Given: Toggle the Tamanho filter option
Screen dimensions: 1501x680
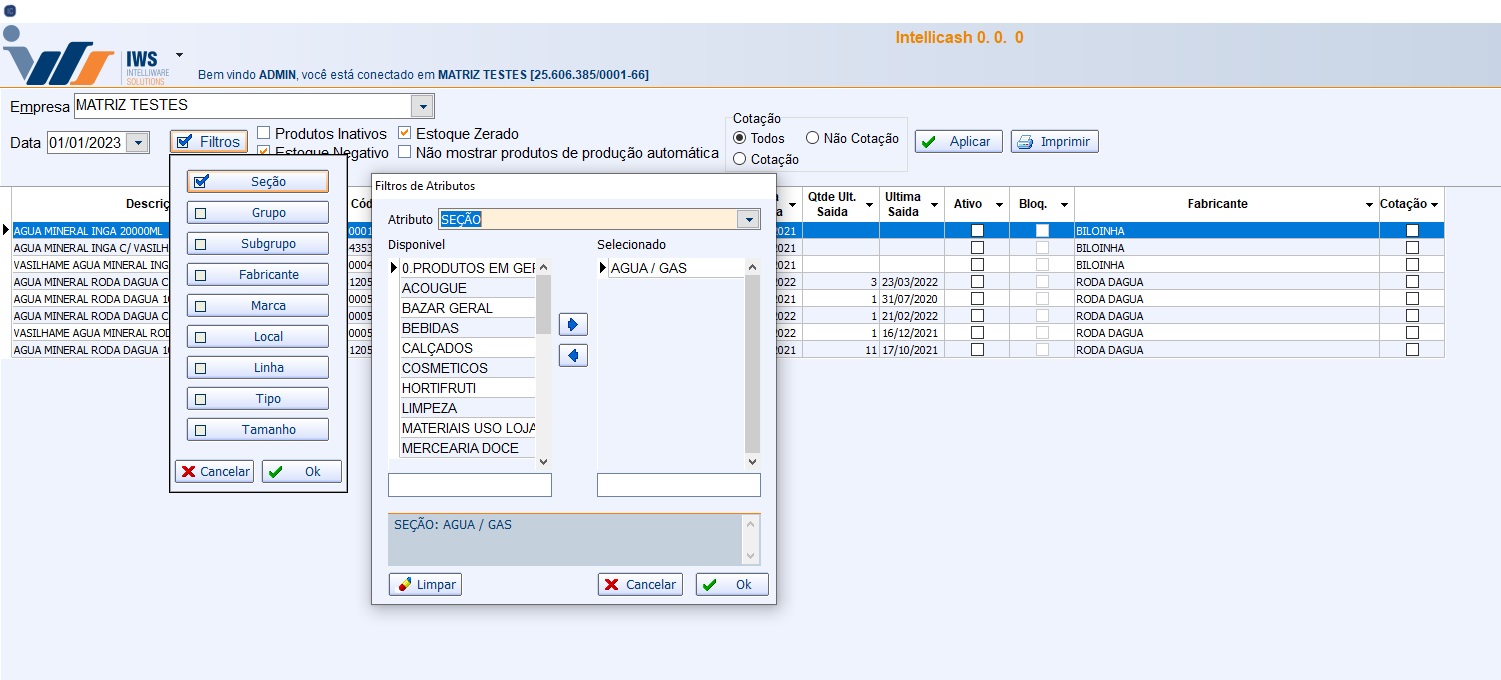Looking at the screenshot, I should (x=257, y=430).
